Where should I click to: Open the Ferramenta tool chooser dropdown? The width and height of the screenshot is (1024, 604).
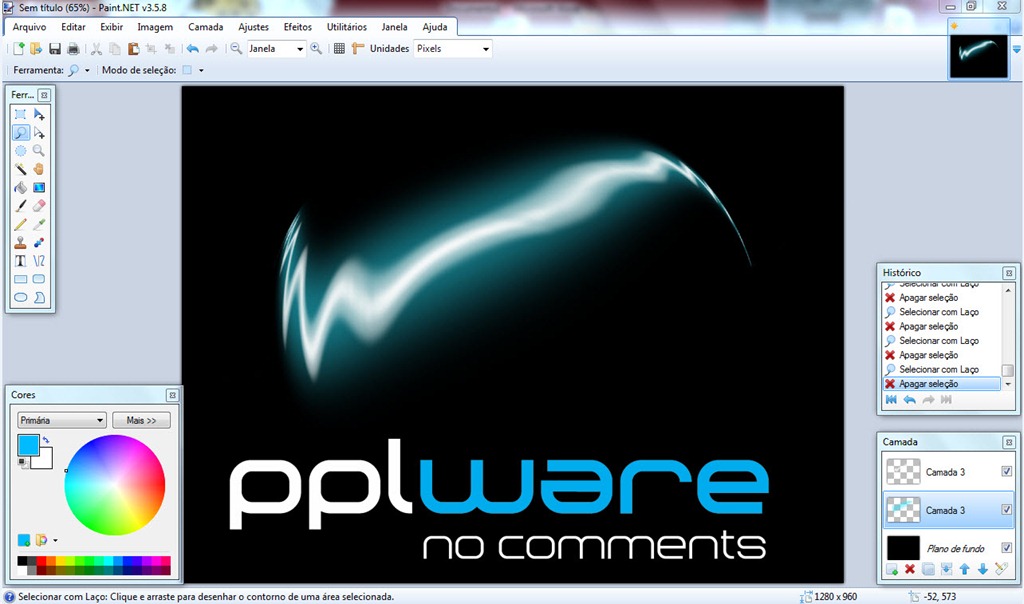click(87, 71)
